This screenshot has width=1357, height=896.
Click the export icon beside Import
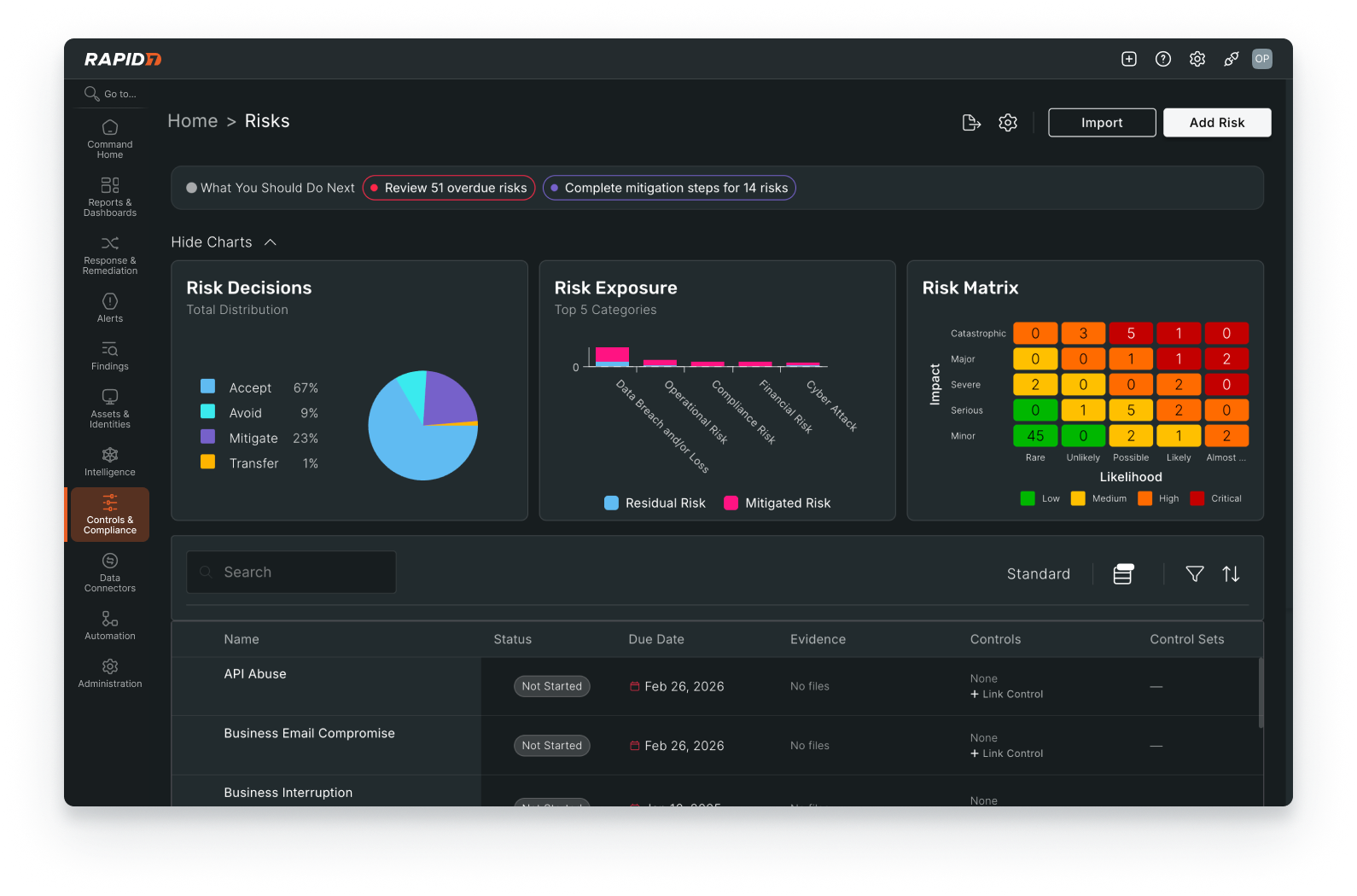(971, 123)
